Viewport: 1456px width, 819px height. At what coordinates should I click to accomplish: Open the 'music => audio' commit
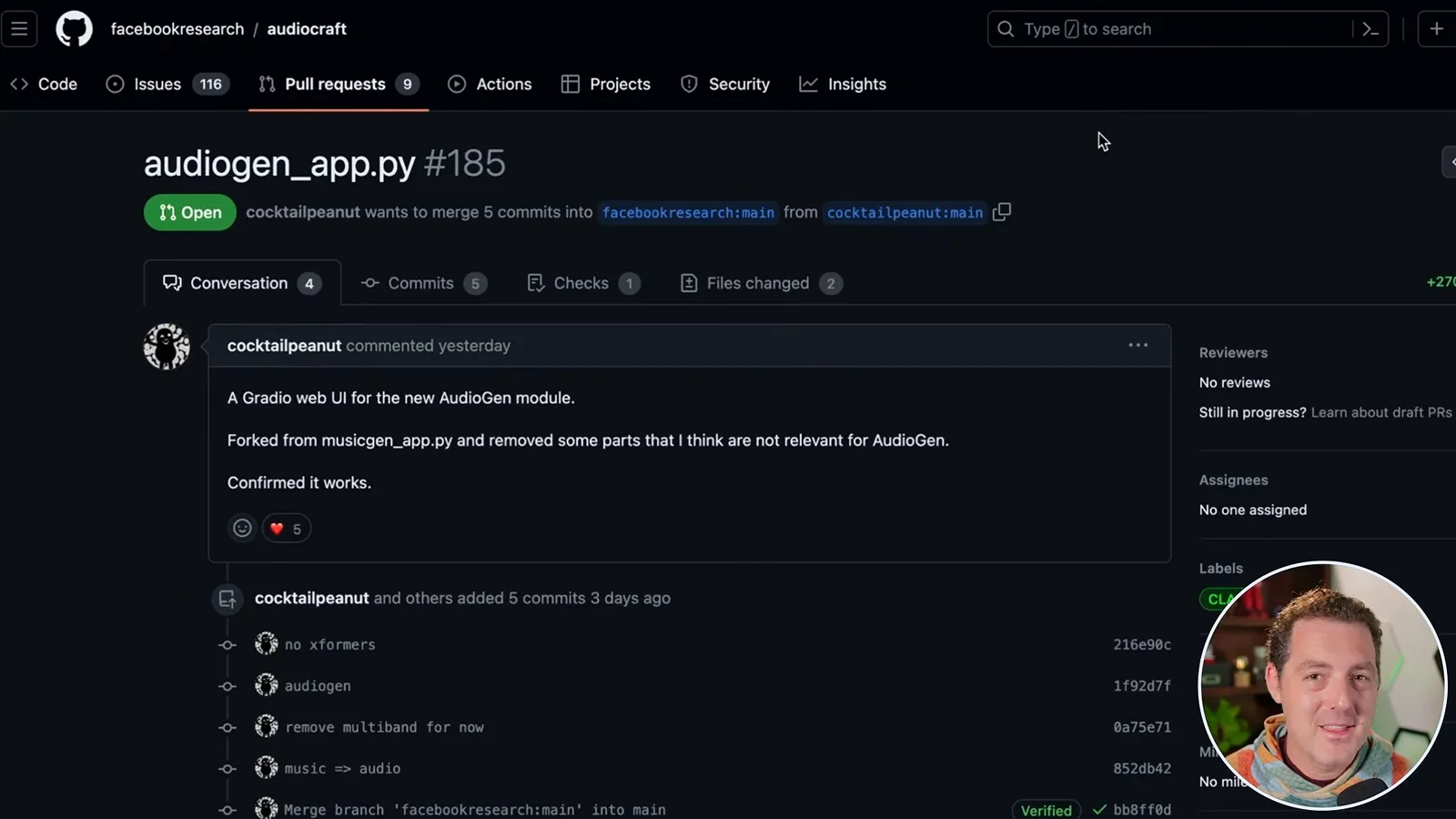[342, 769]
